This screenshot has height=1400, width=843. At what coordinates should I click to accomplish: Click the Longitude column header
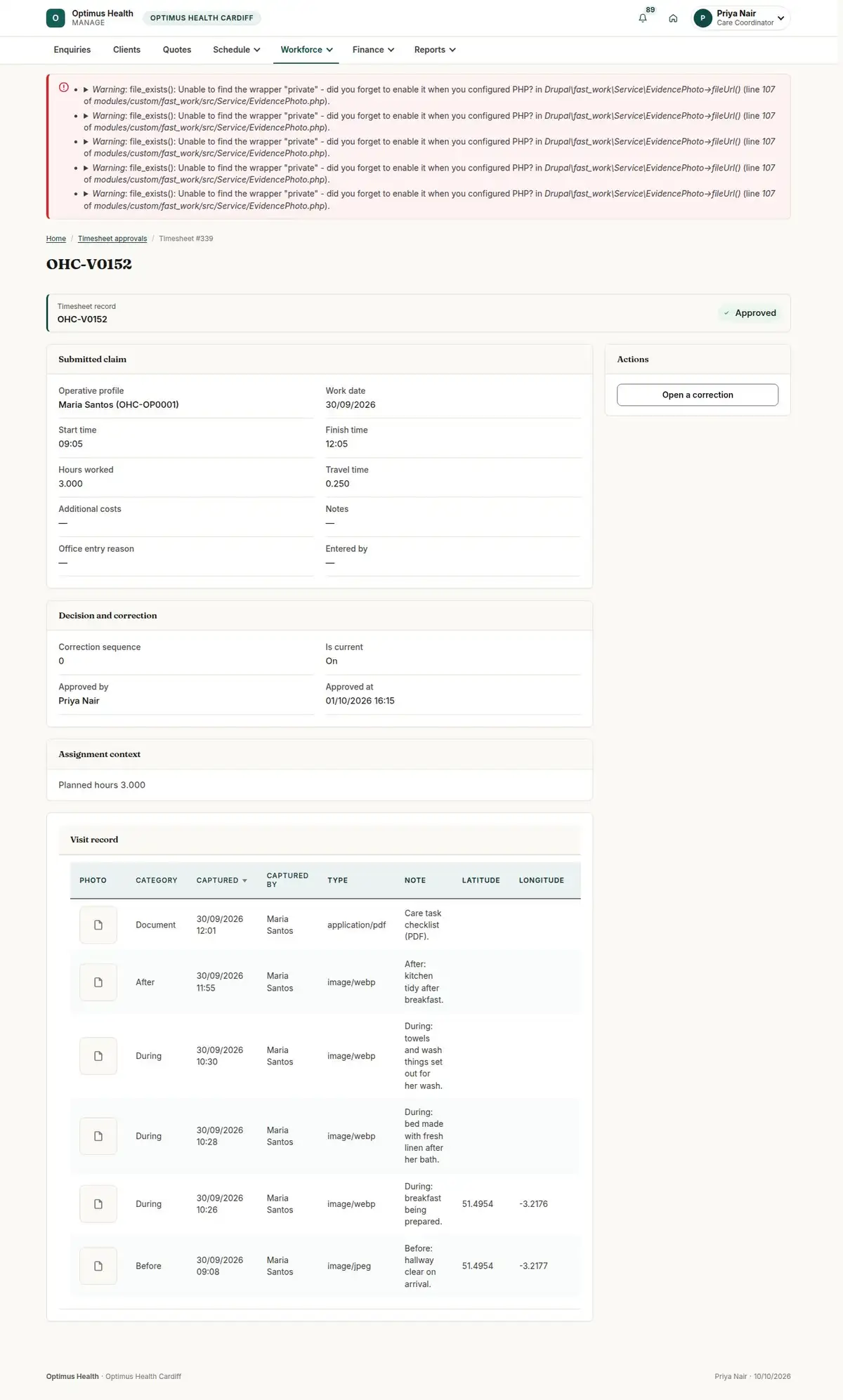(542, 880)
